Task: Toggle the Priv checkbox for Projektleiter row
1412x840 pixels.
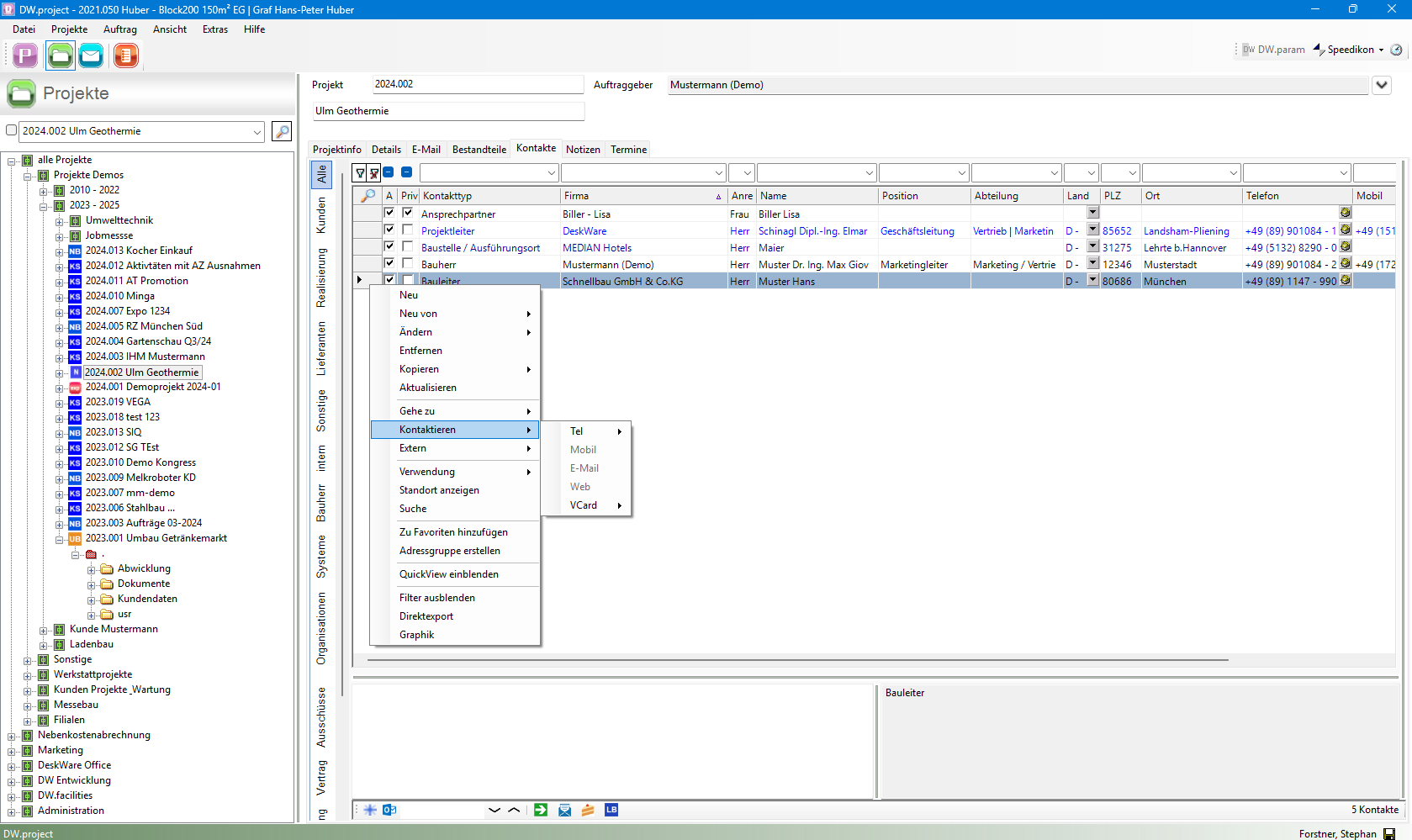Action: pos(408,230)
